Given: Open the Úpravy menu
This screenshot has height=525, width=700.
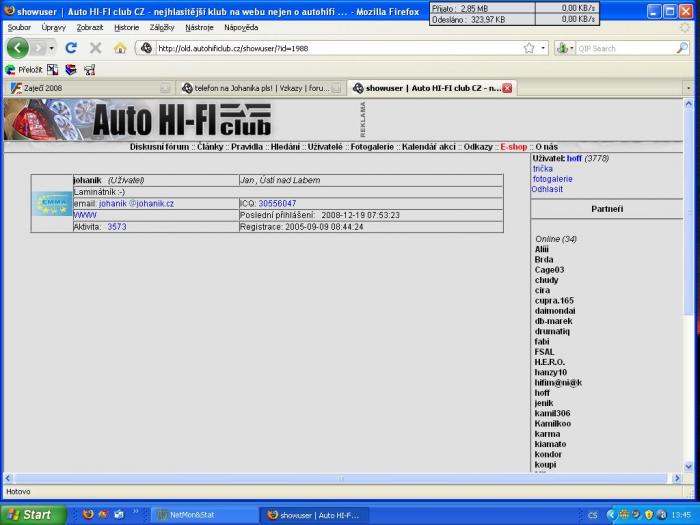Looking at the screenshot, I should [x=54, y=27].
